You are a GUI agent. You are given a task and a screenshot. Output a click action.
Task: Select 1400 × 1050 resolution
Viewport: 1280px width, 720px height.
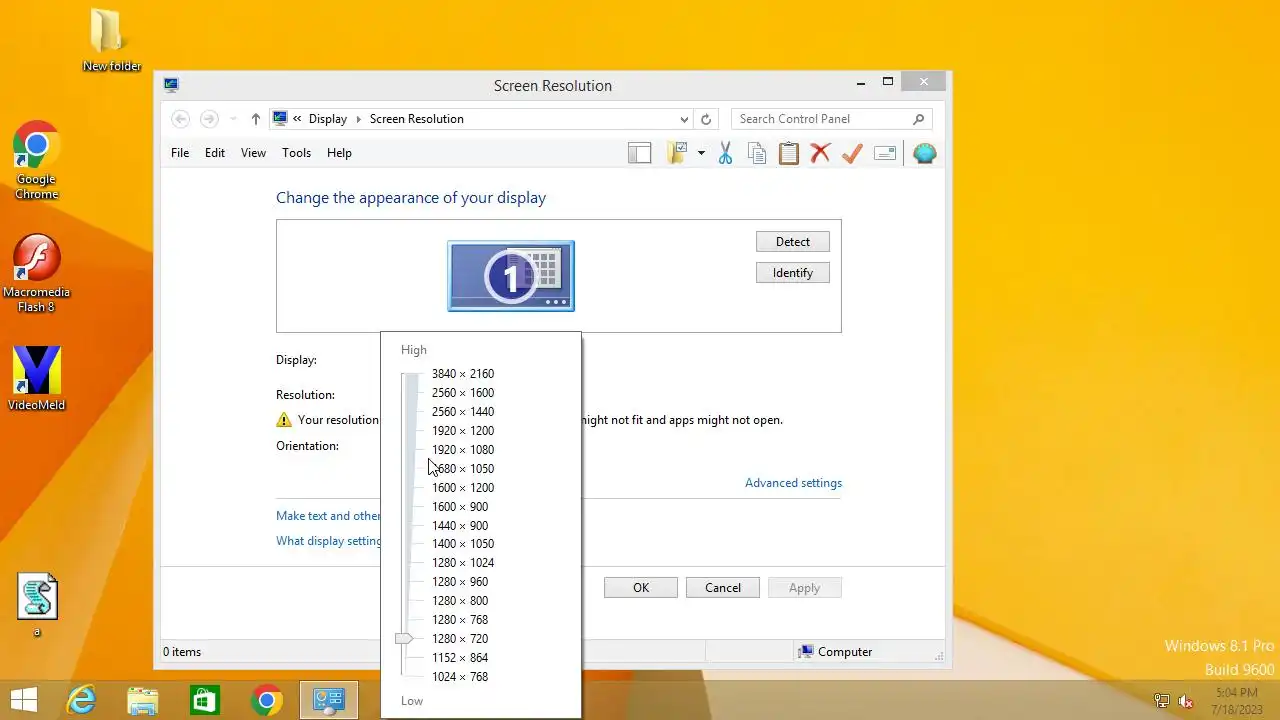click(x=463, y=544)
